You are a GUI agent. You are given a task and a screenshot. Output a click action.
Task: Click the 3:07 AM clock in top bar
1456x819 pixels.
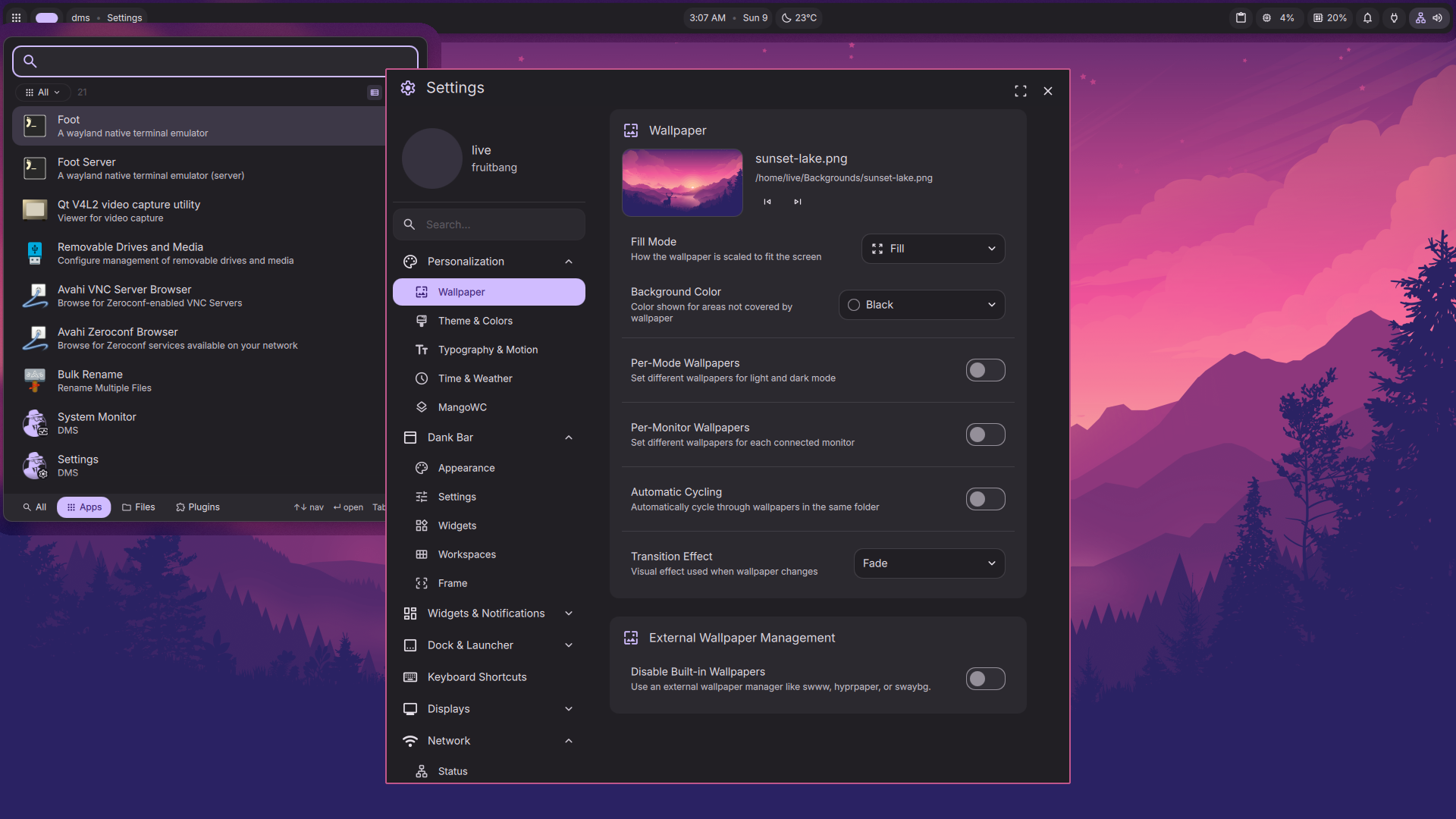(708, 17)
